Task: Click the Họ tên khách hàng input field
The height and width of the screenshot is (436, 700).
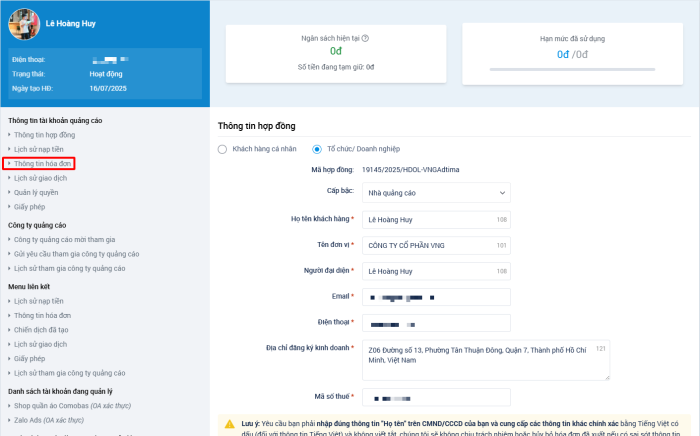Action: tap(436, 219)
